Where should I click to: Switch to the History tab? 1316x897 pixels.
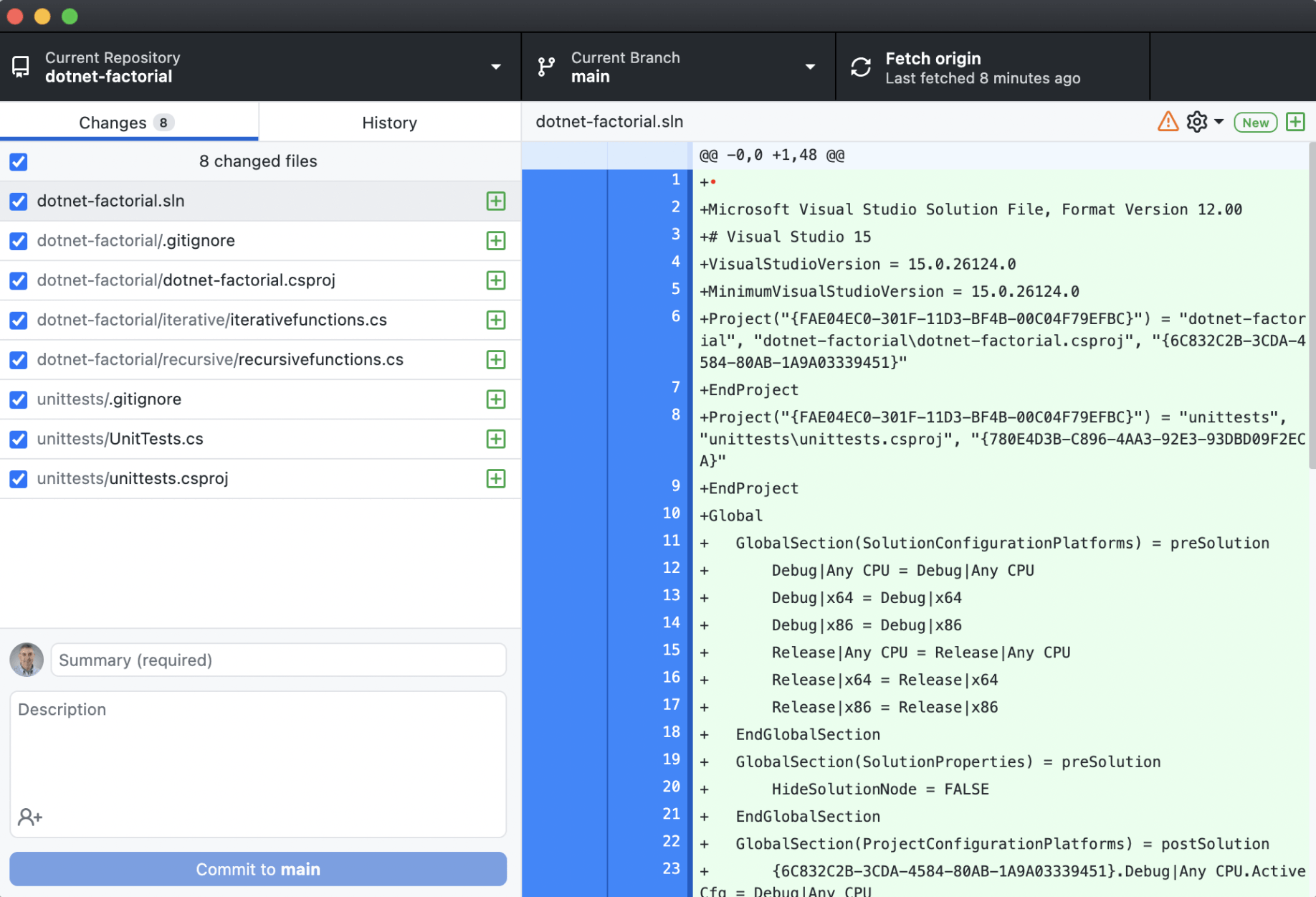coord(389,123)
